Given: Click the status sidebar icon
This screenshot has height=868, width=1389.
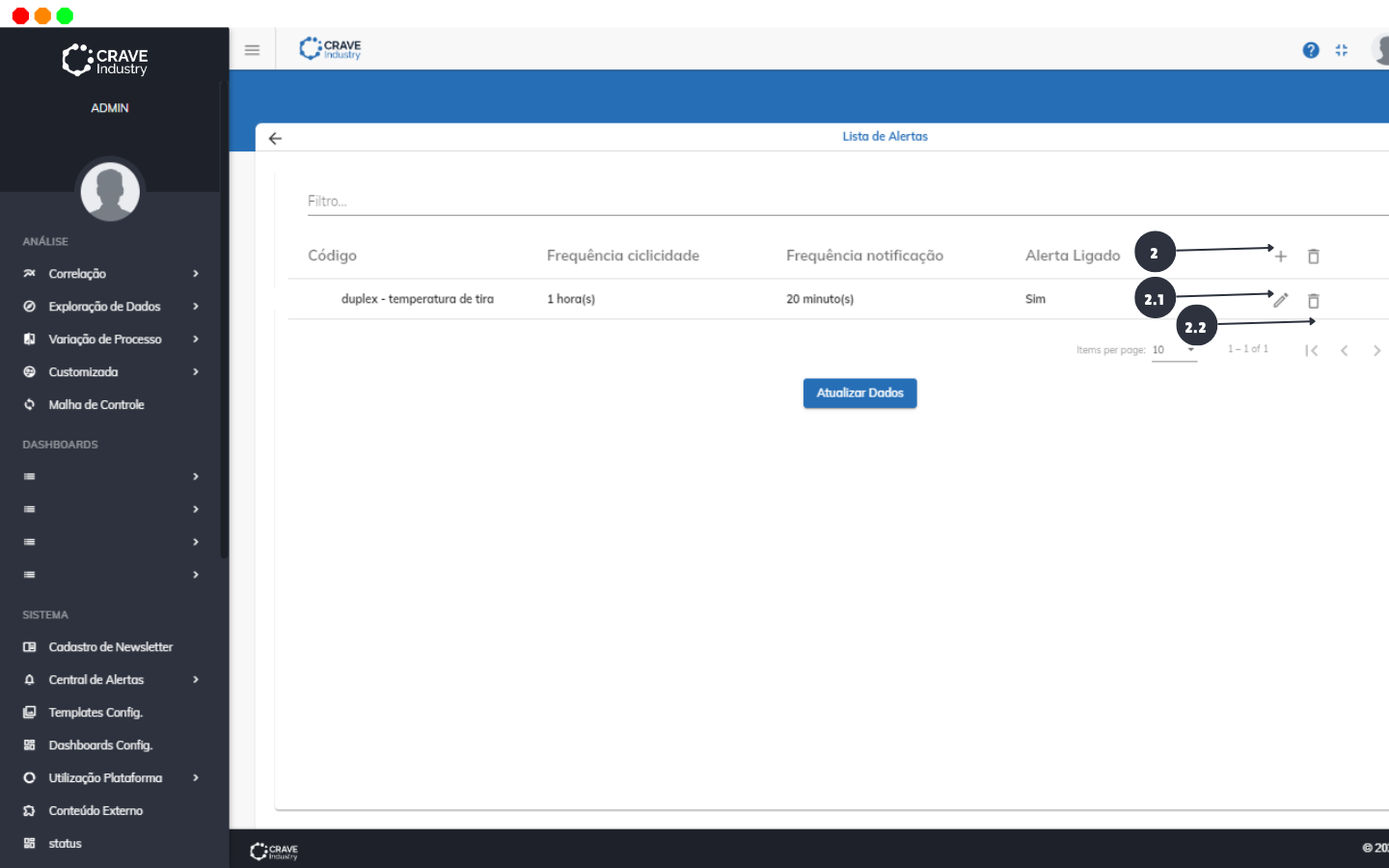Looking at the screenshot, I should pos(29,844).
